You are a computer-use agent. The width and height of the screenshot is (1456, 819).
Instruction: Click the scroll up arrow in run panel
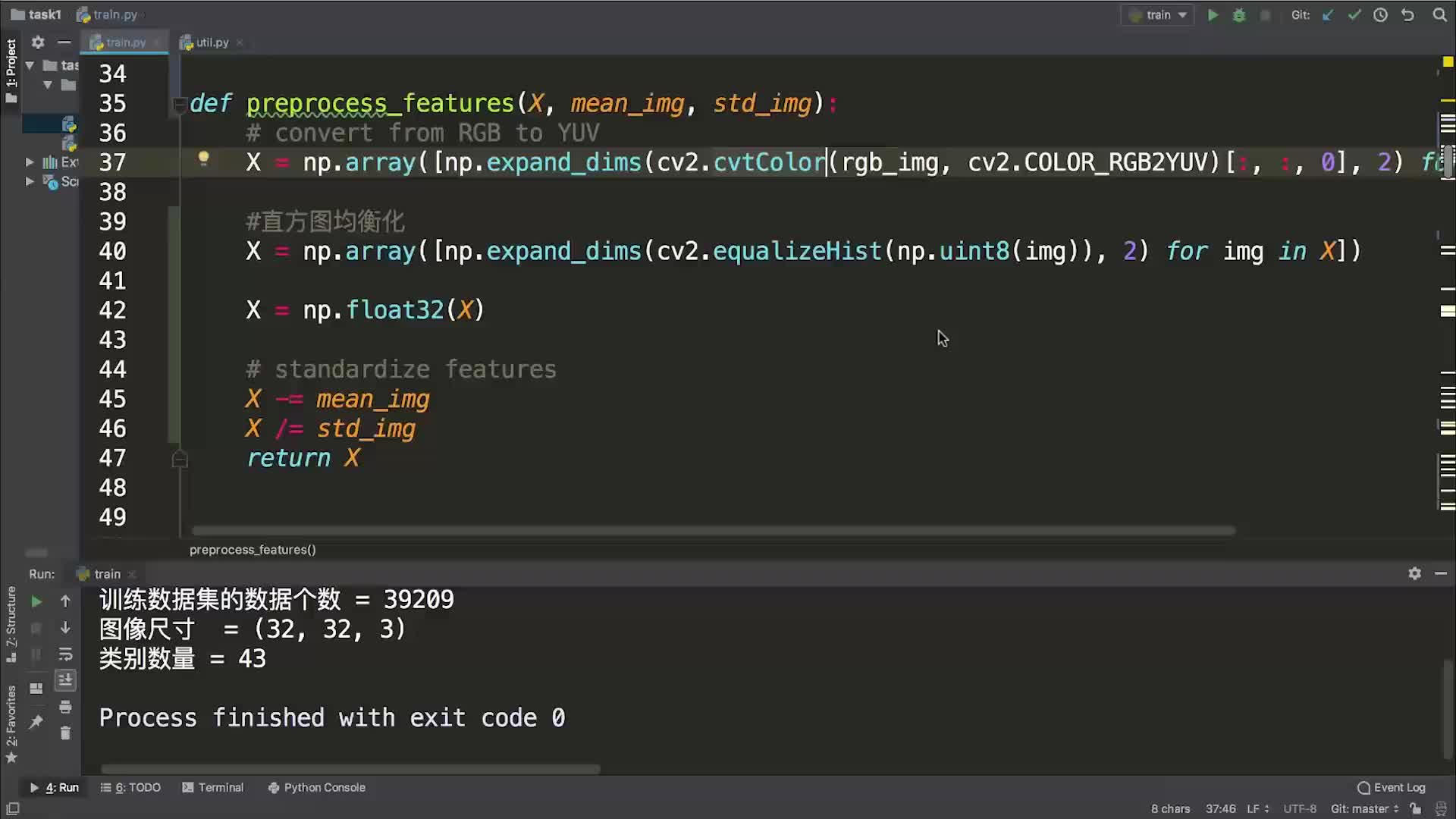65,601
